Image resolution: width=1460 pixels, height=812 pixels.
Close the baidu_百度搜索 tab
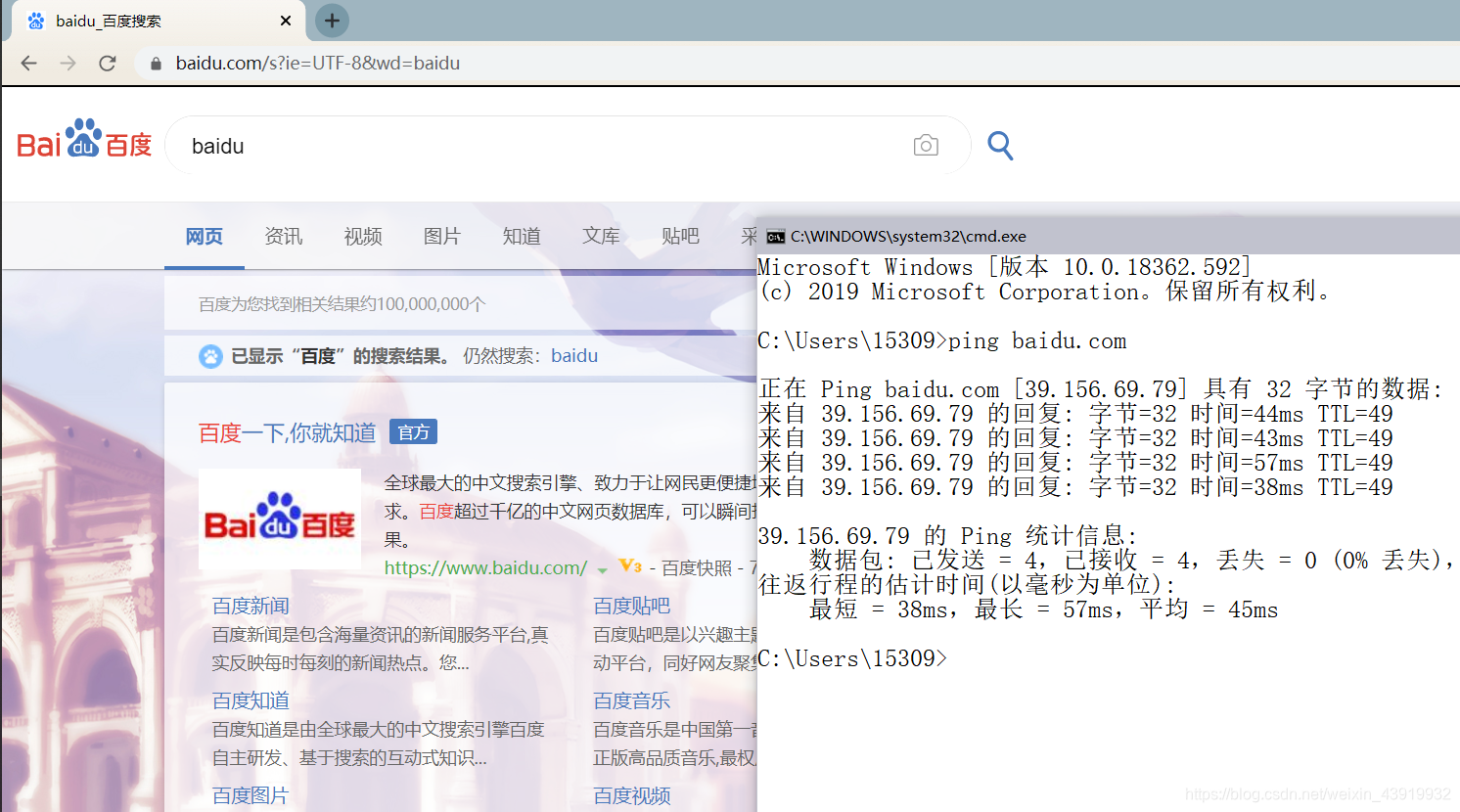coord(286,21)
